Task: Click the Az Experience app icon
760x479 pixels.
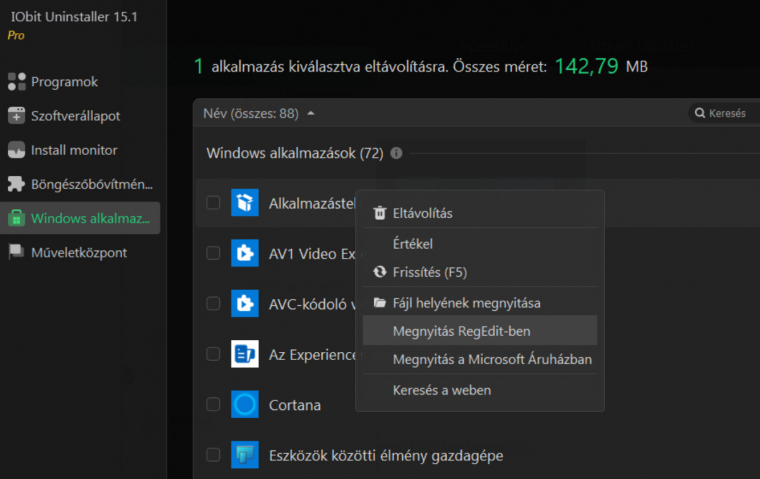Action: click(245, 354)
